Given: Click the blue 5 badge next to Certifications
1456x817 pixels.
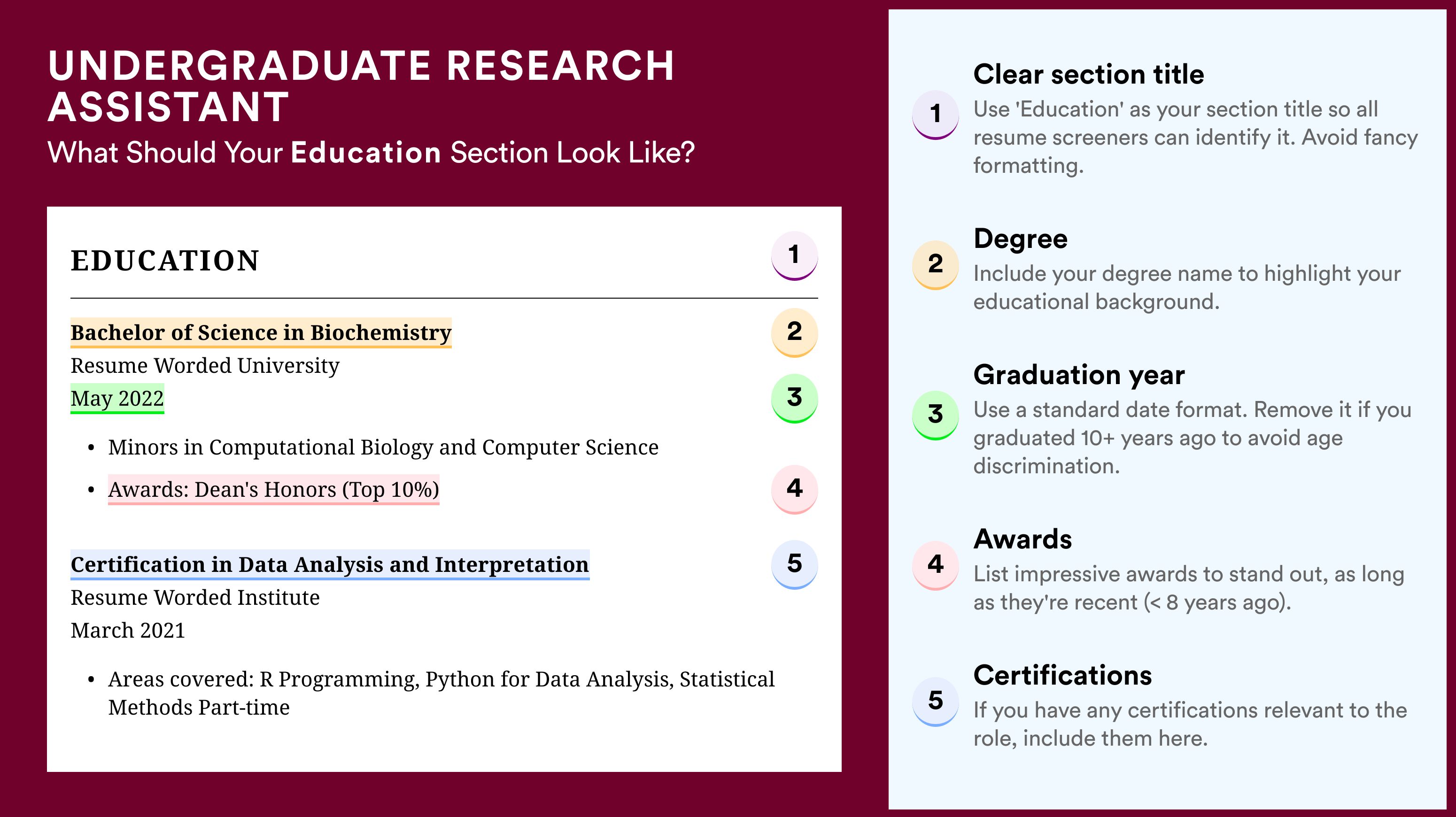Looking at the screenshot, I should click(935, 702).
